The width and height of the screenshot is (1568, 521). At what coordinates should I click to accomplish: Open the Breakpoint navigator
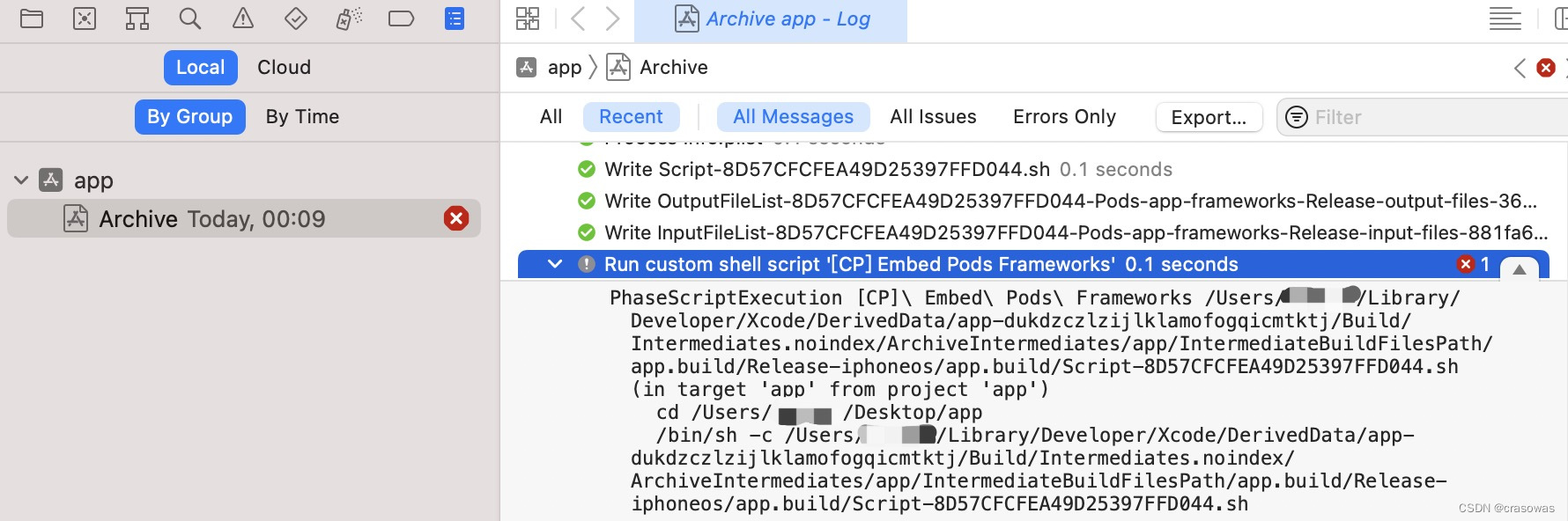coord(401,18)
